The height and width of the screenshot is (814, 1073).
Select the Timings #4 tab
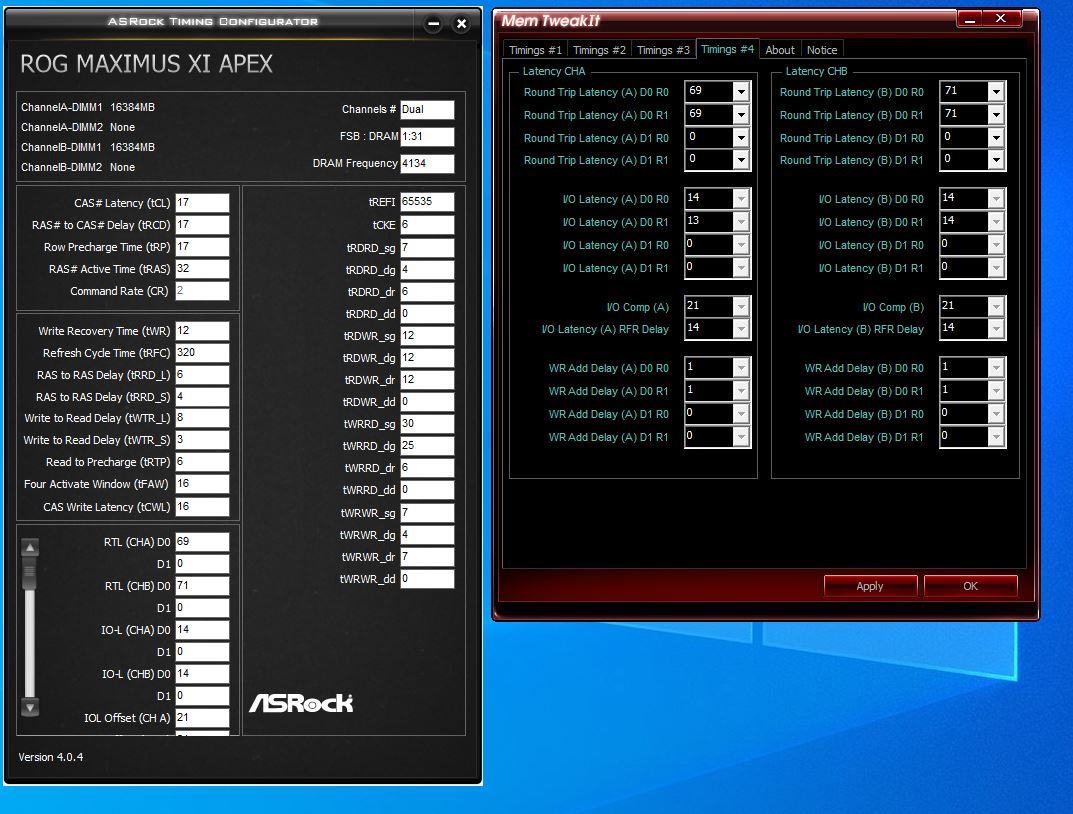click(x=727, y=49)
